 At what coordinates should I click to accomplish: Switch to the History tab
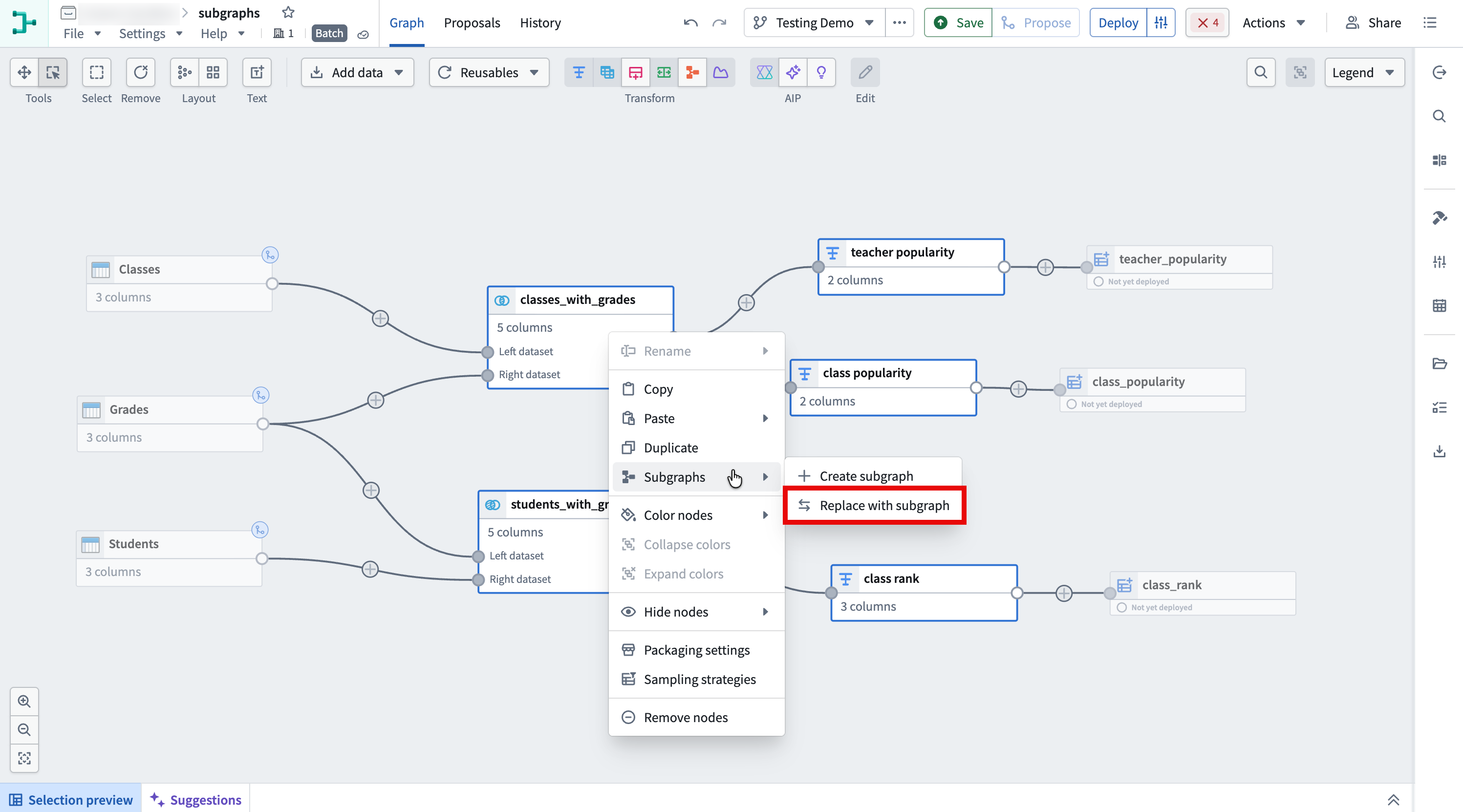540,22
